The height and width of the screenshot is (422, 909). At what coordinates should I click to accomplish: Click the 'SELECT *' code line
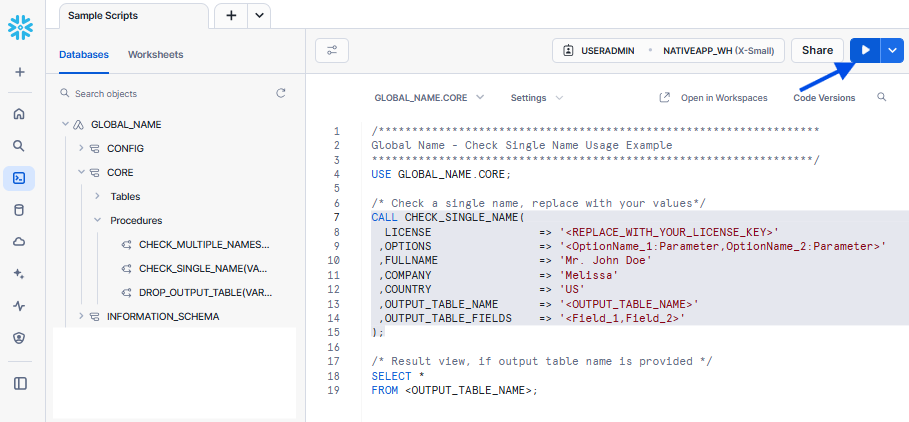click(398, 376)
